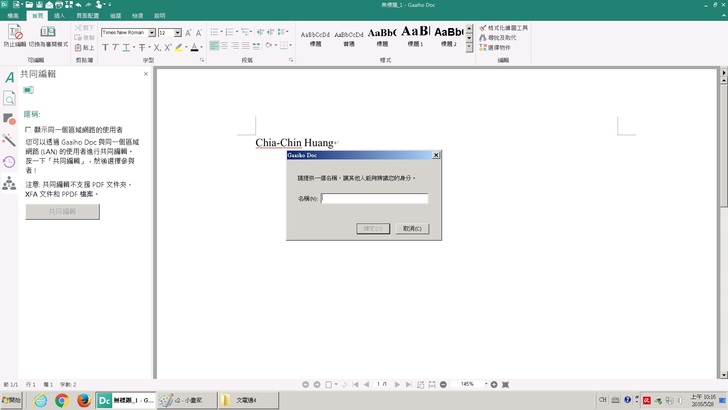This screenshot has height=410, width=728.
Task: Click the Cancel (取消) button in dialog
Action: point(412,228)
